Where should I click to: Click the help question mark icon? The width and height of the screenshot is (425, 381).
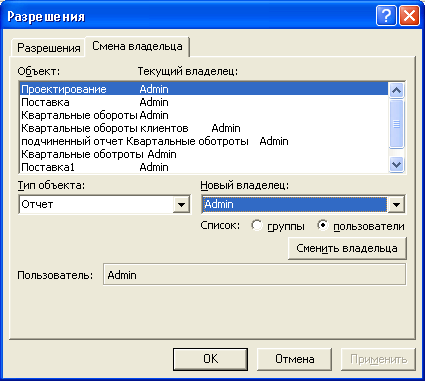click(x=386, y=16)
